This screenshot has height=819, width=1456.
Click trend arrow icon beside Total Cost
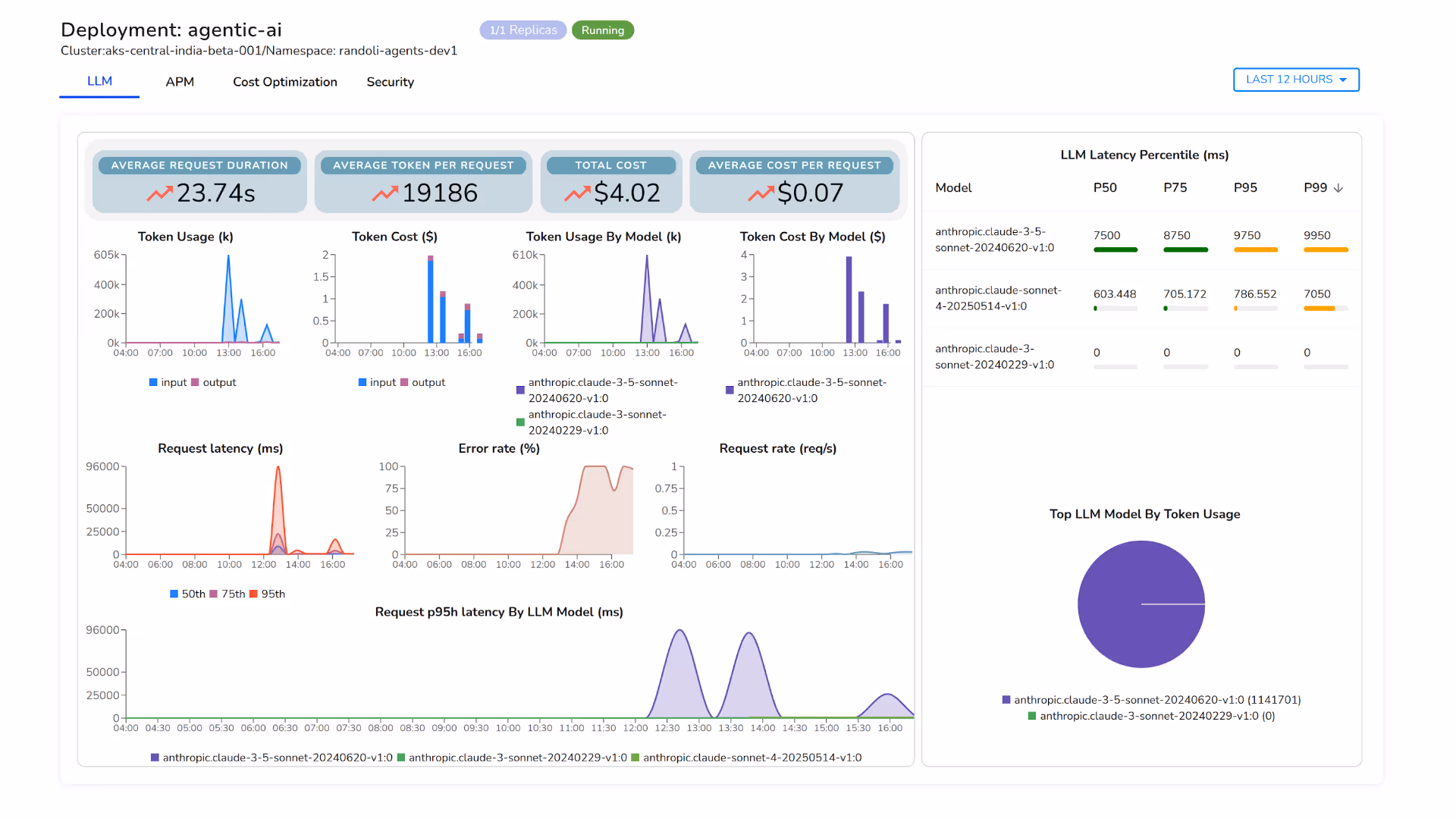[x=577, y=194]
